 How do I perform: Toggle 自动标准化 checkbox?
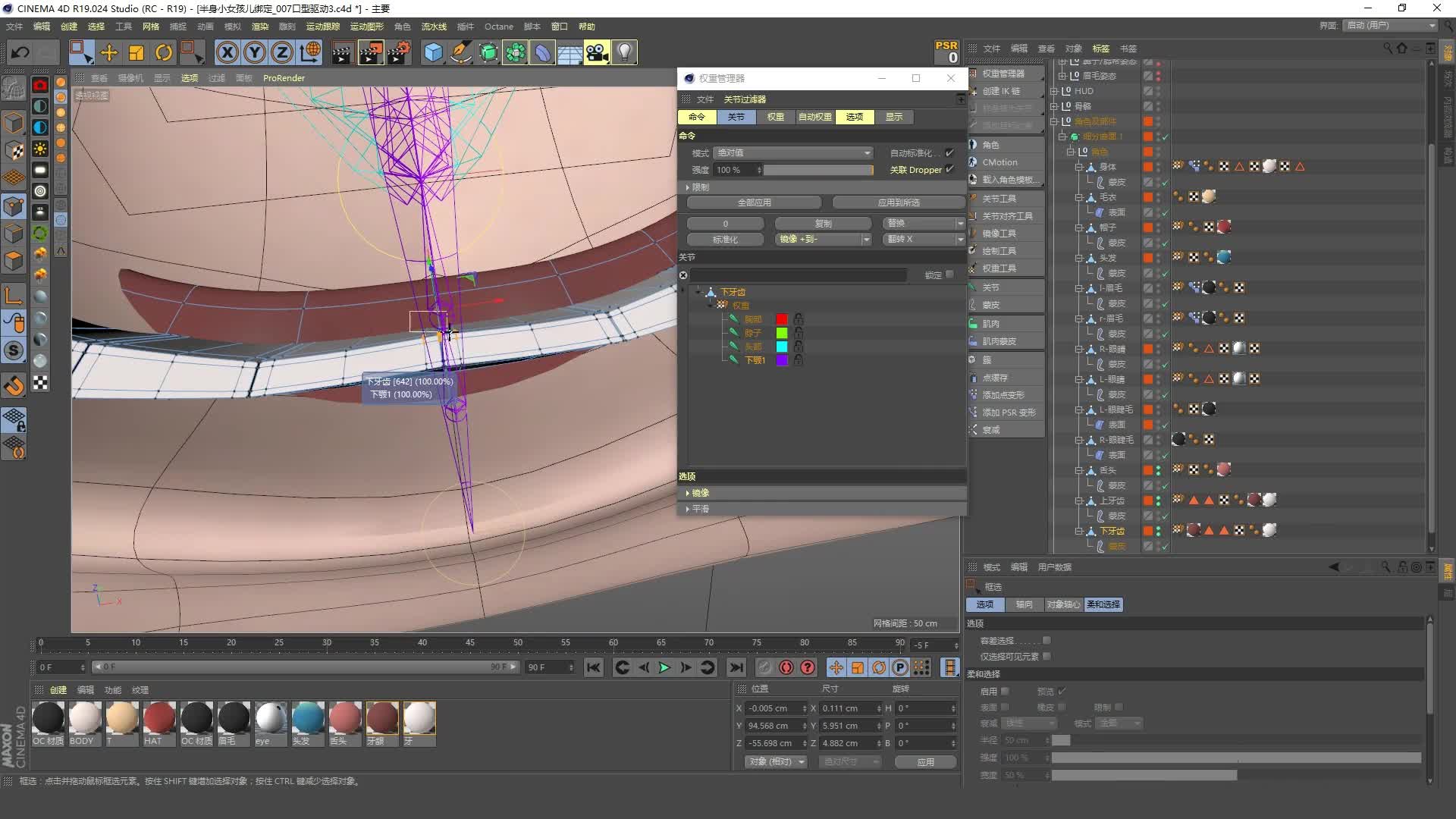pos(949,152)
